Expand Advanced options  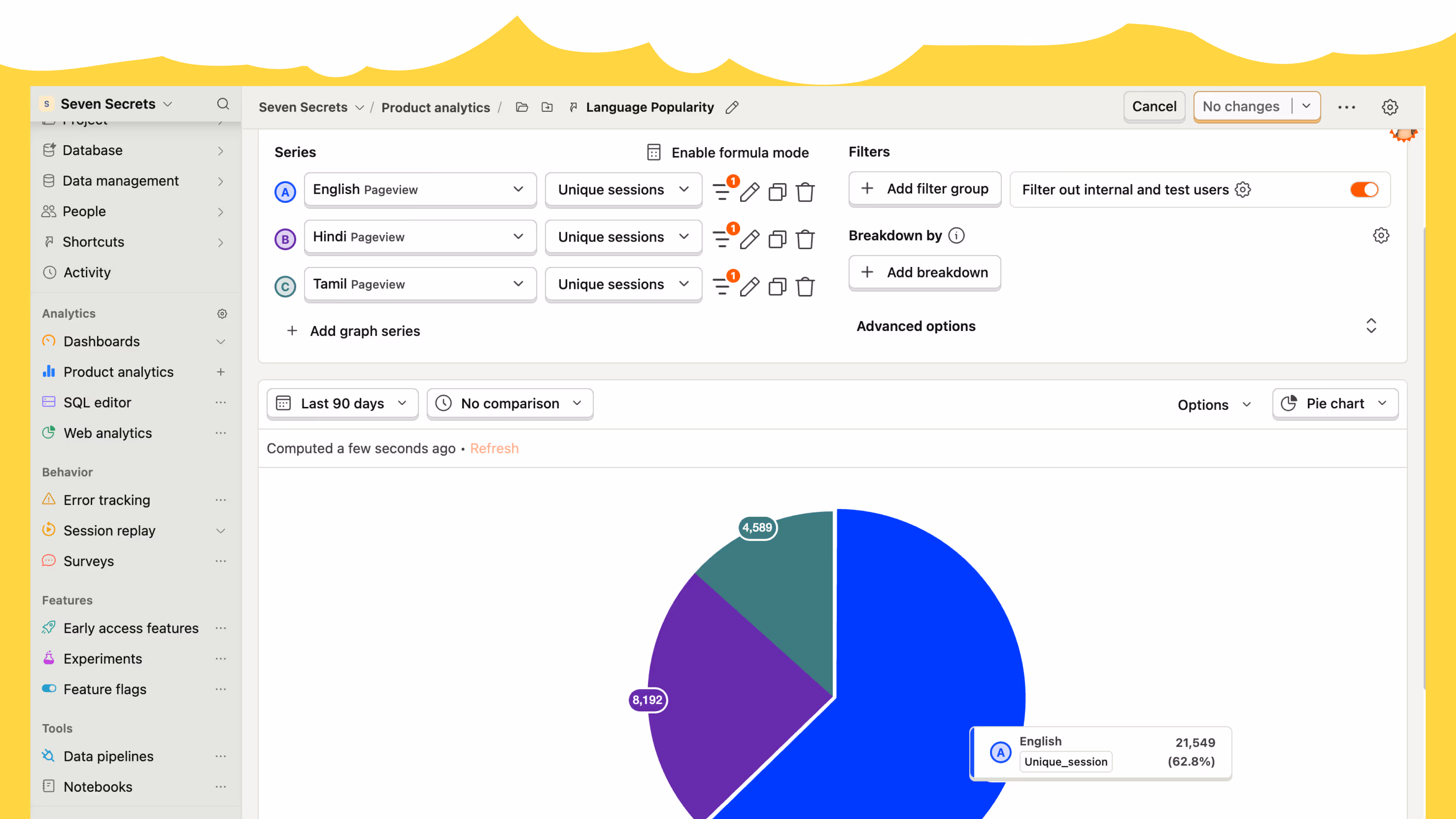[1117, 326]
